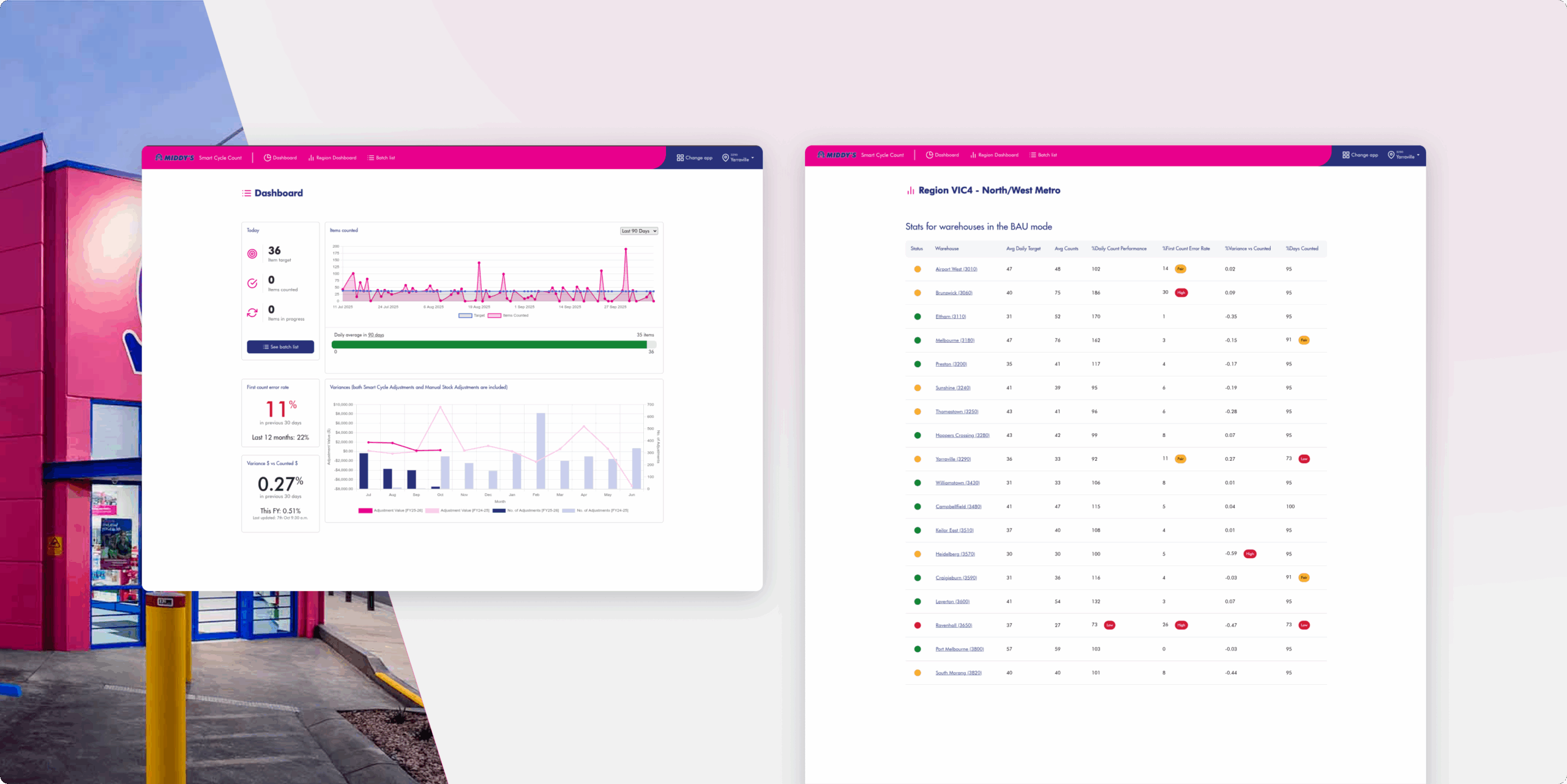The height and width of the screenshot is (784, 1567).
Task: Click the Middy's logo in left window
Action: (175, 157)
